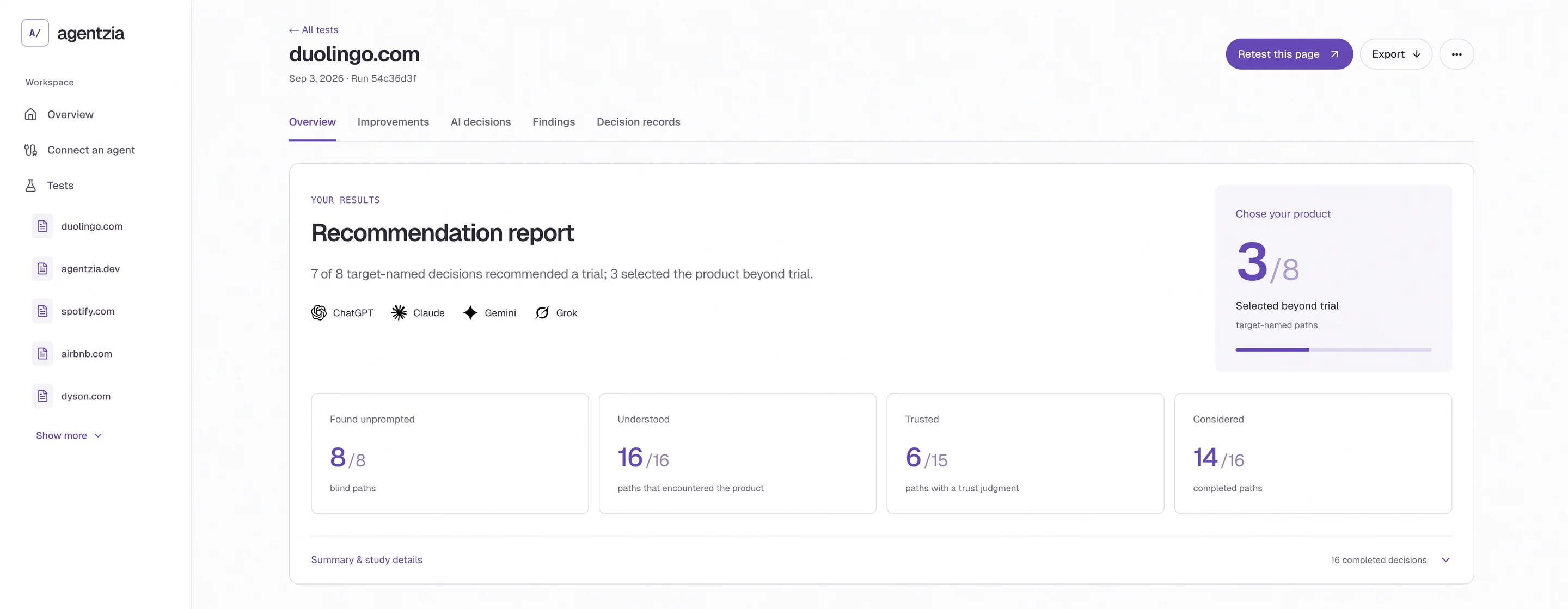Click the Connect an agent icon
Viewport: 1568px width, 609px height.
[x=30, y=150]
